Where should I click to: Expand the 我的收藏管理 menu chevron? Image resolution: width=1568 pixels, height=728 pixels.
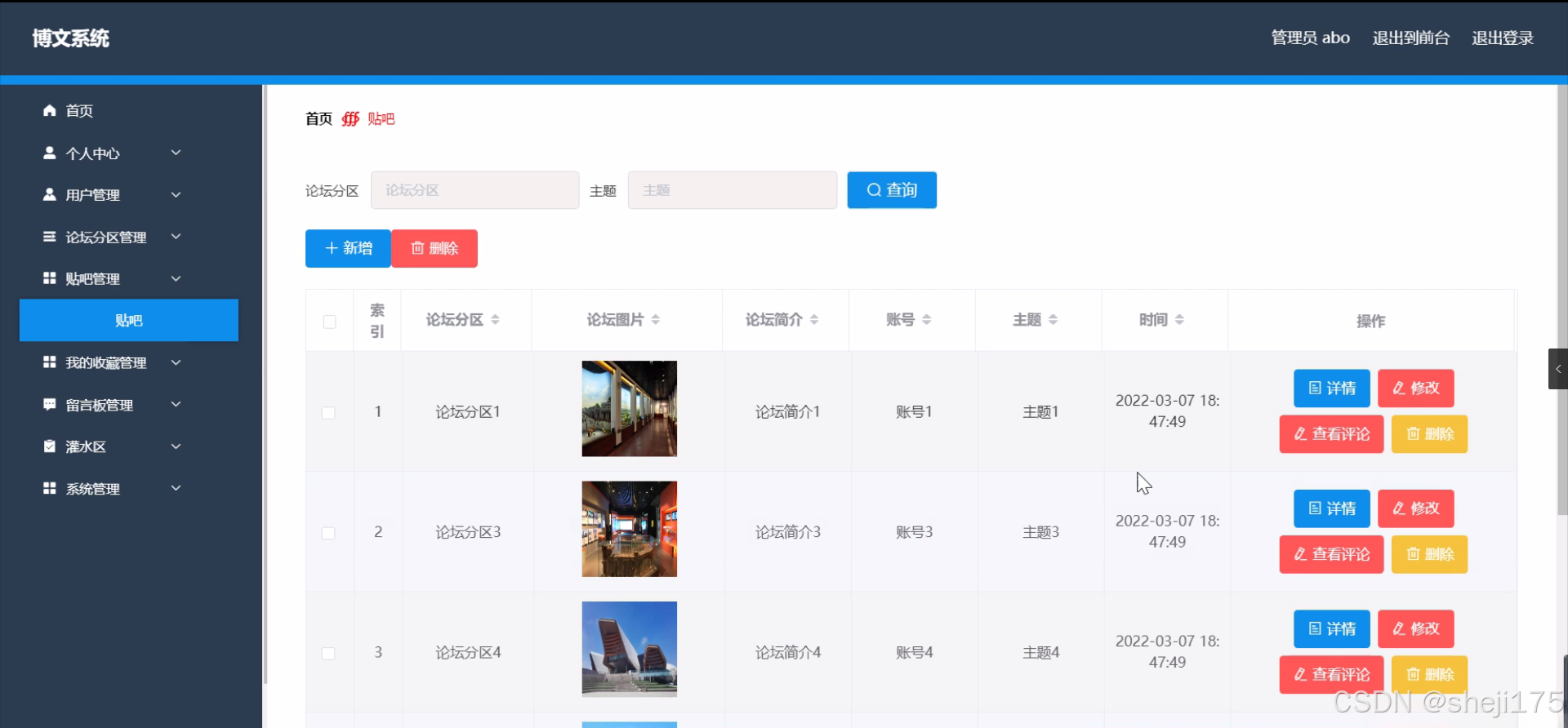pyautogui.click(x=176, y=362)
